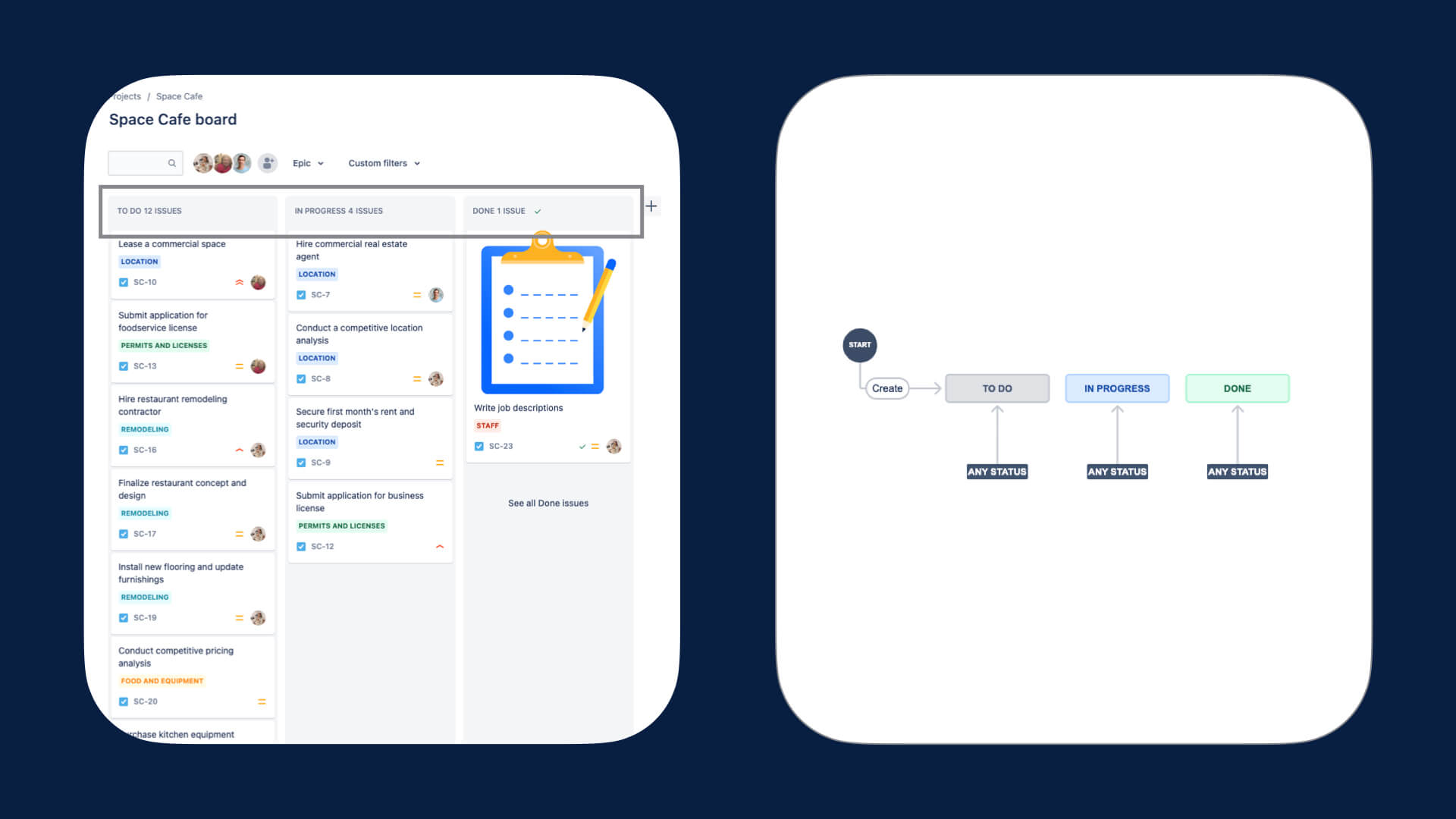Click the TO DO status box in workflow
This screenshot has width=1456, height=819.
click(998, 388)
